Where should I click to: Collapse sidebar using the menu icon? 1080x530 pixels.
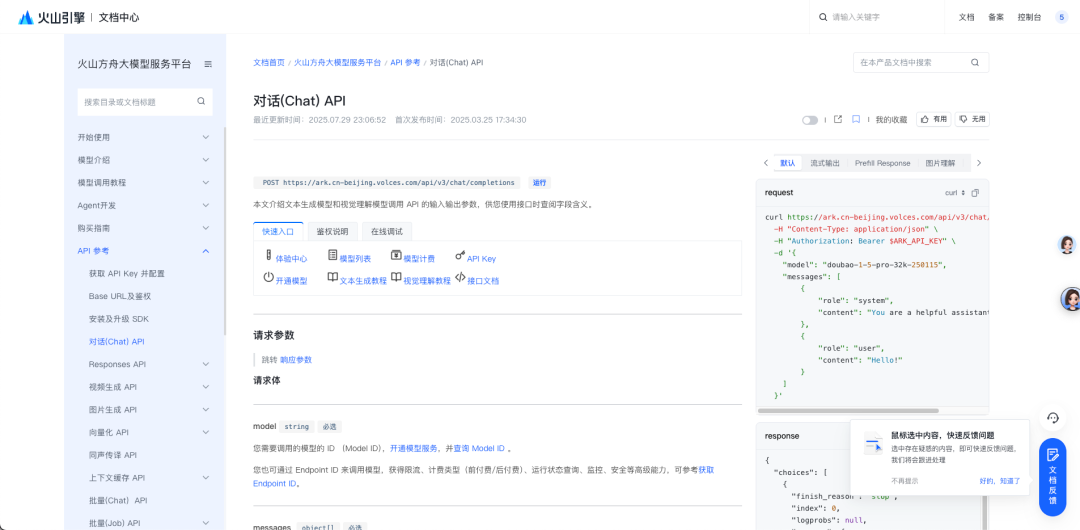pos(208,64)
